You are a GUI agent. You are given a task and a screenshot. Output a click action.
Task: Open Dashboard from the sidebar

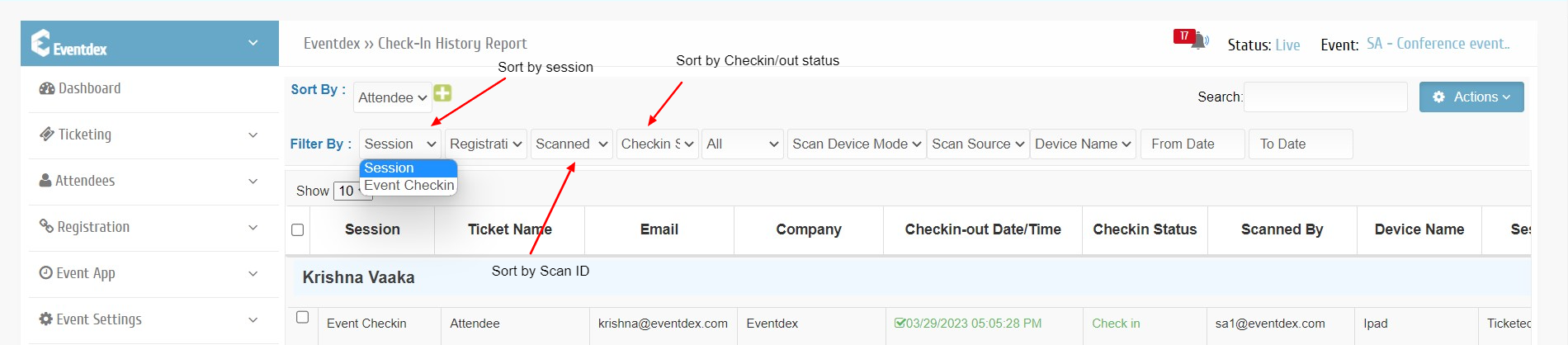click(x=89, y=88)
